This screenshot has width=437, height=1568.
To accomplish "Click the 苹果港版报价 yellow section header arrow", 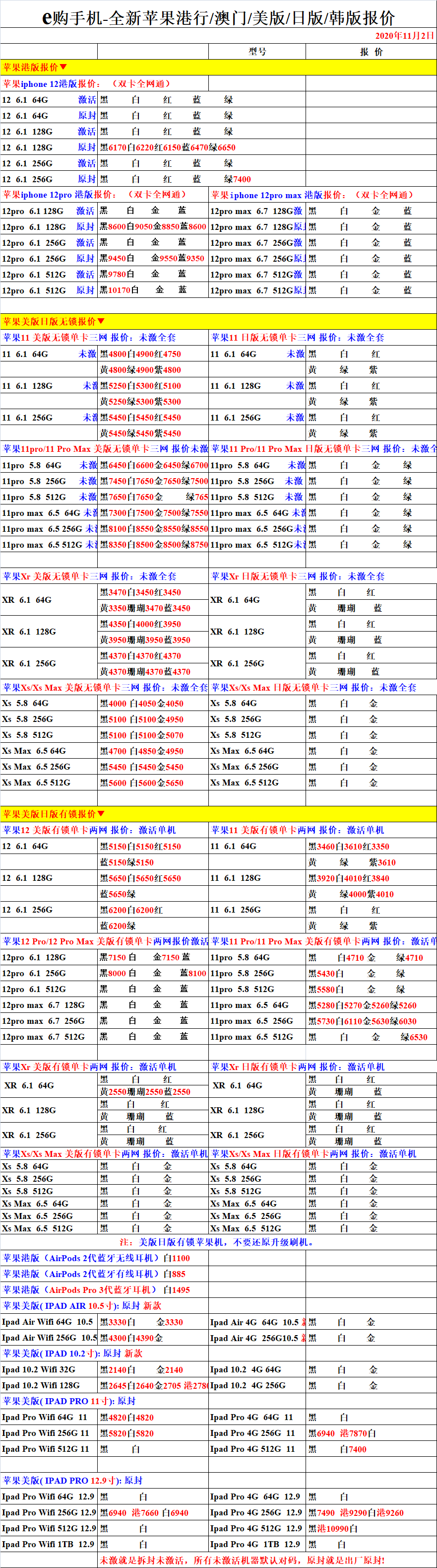I will (63, 67).
